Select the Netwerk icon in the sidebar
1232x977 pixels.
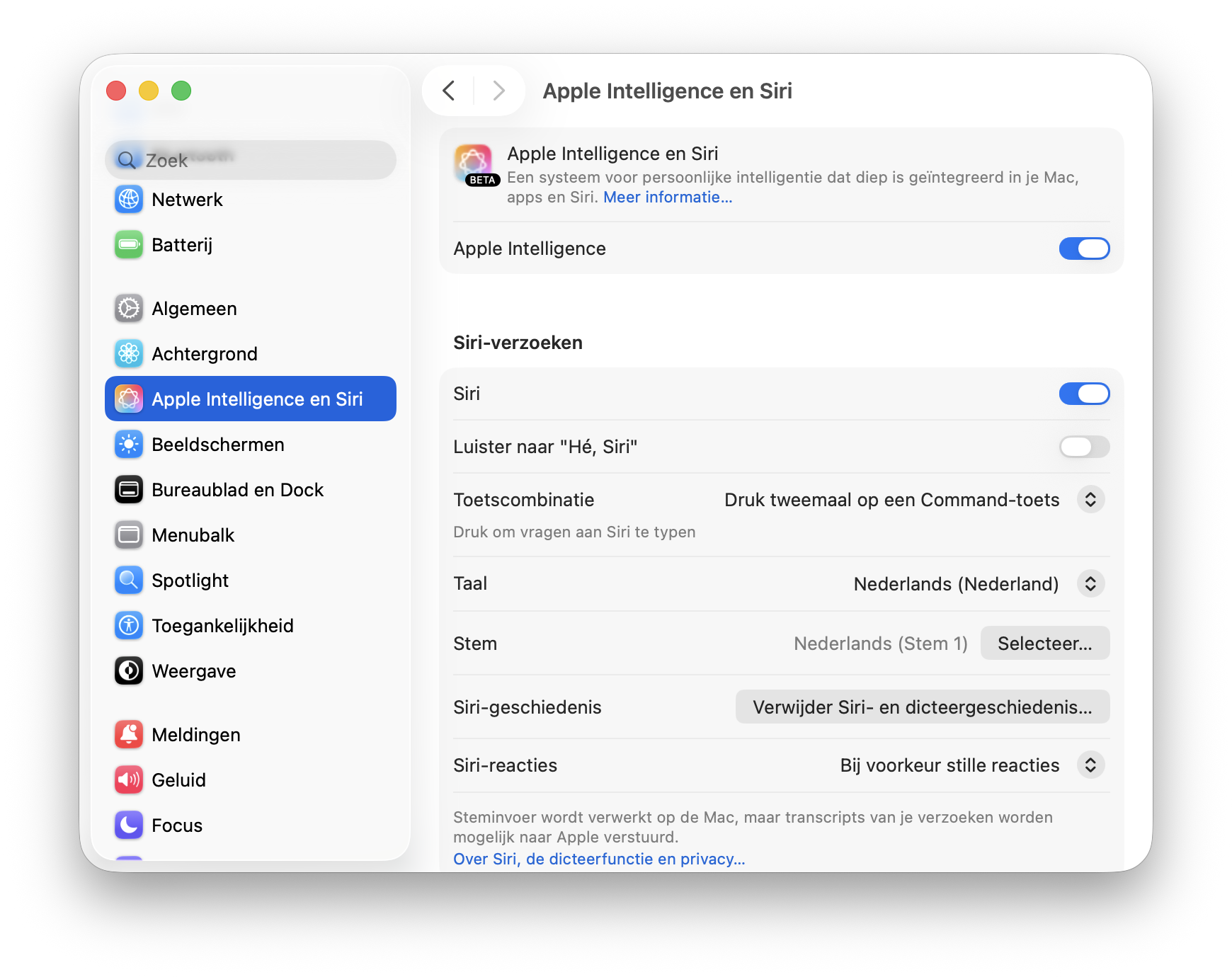(128, 199)
